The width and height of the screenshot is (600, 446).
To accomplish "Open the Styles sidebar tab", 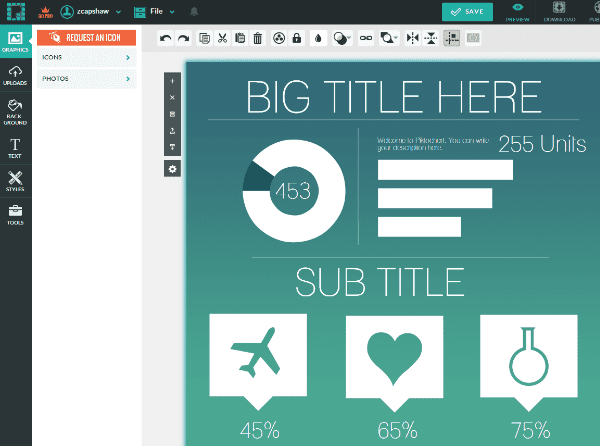I will [x=15, y=181].
